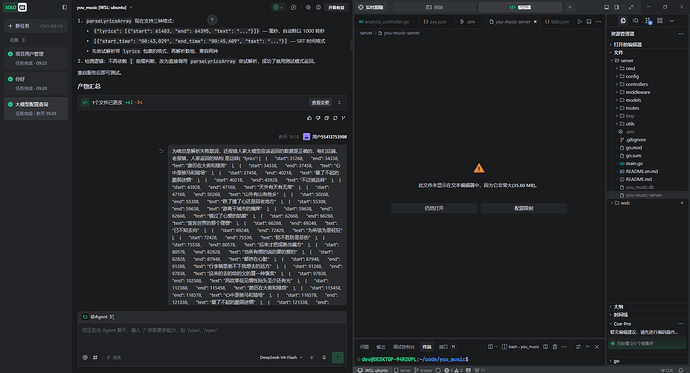Click the notification bell in status bar
690x373 pixels.
coord(681,370)
